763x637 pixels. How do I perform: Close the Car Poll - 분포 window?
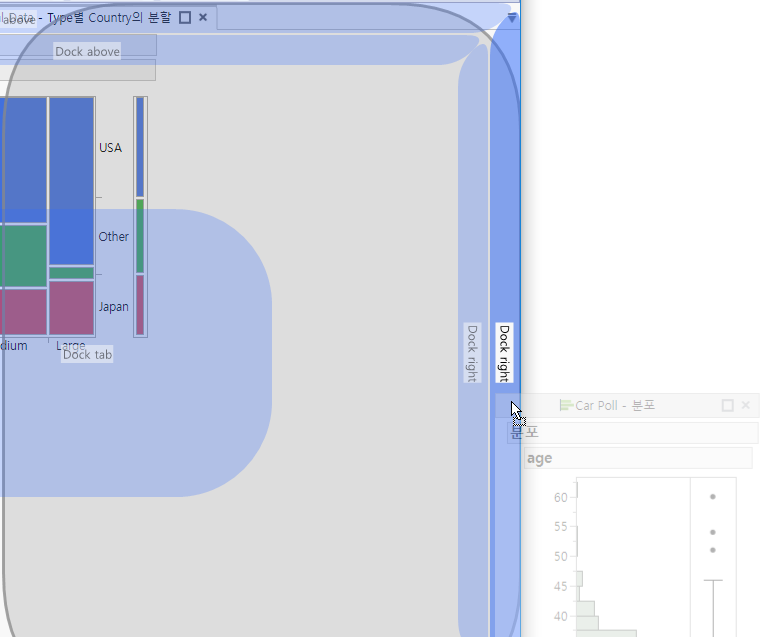point(745,405)
